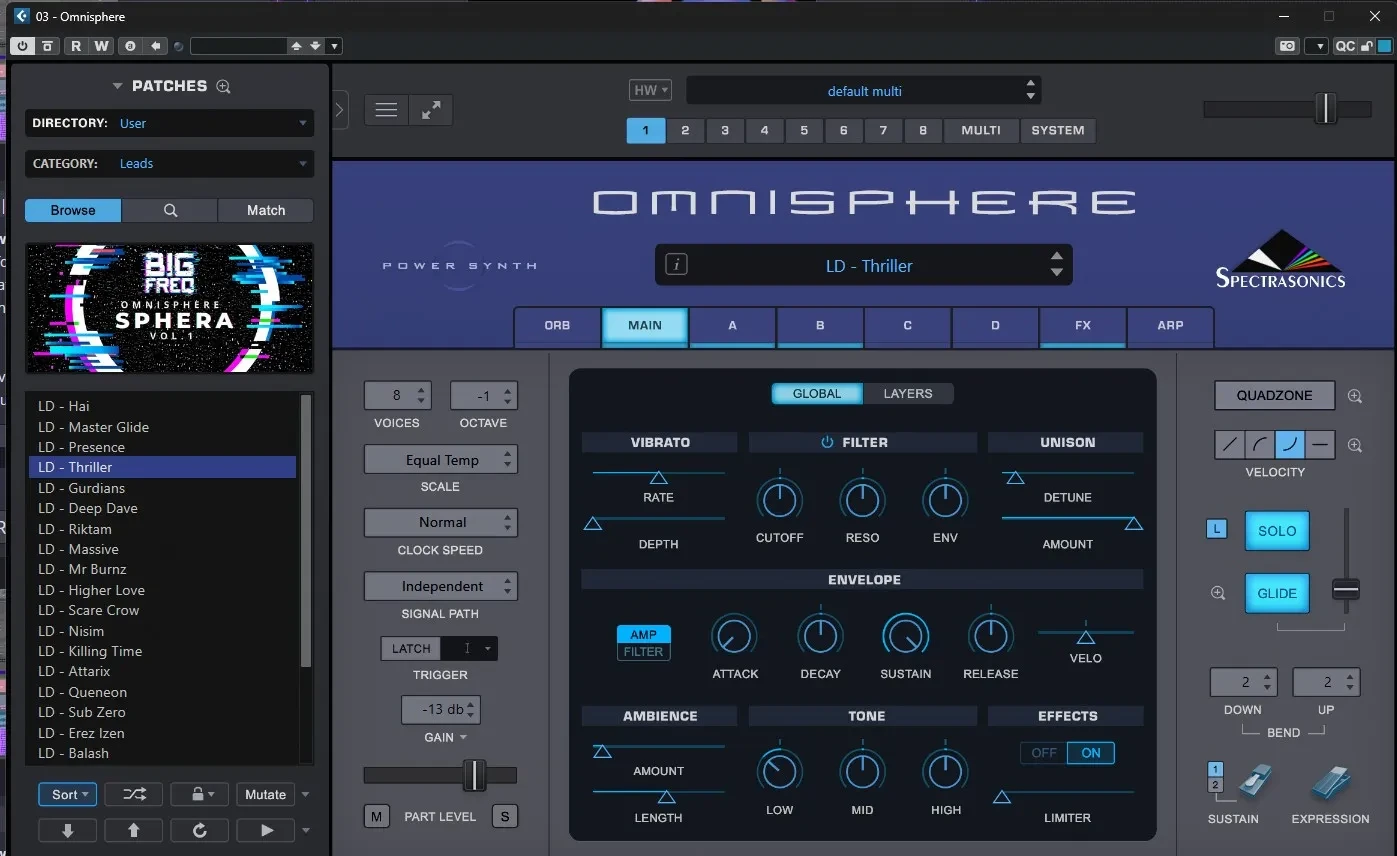Switch to the LAYERS view
The height and width of the screenshot is (856, 1397).
[x=907, y=393]
